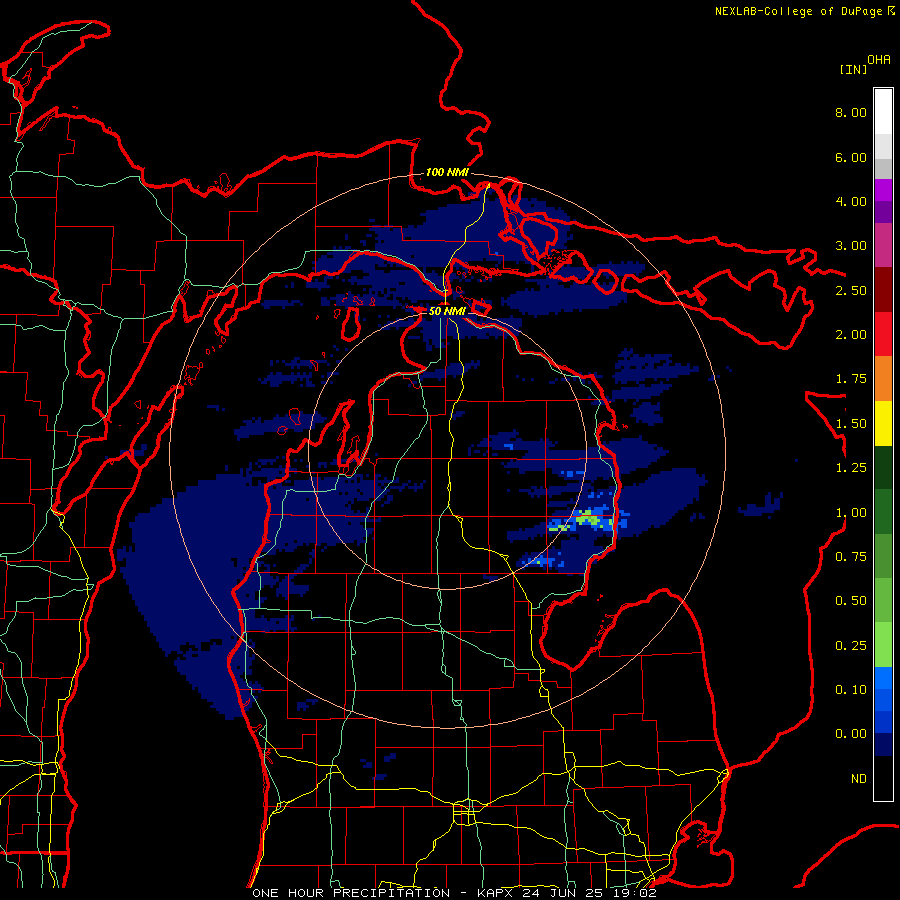The width and height of the screenshot is (900, 900).
Task: Click the One Hour Precipitation title caption
Action: [453, 893]
